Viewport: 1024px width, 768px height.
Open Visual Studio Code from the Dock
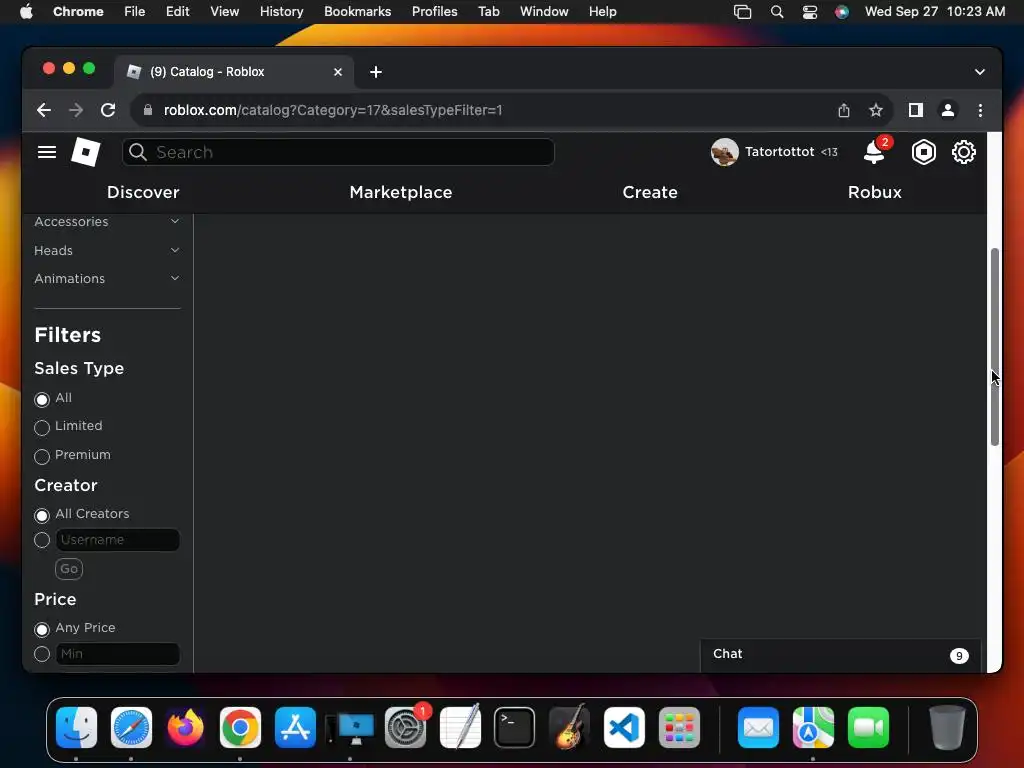[x=624, y=727]
